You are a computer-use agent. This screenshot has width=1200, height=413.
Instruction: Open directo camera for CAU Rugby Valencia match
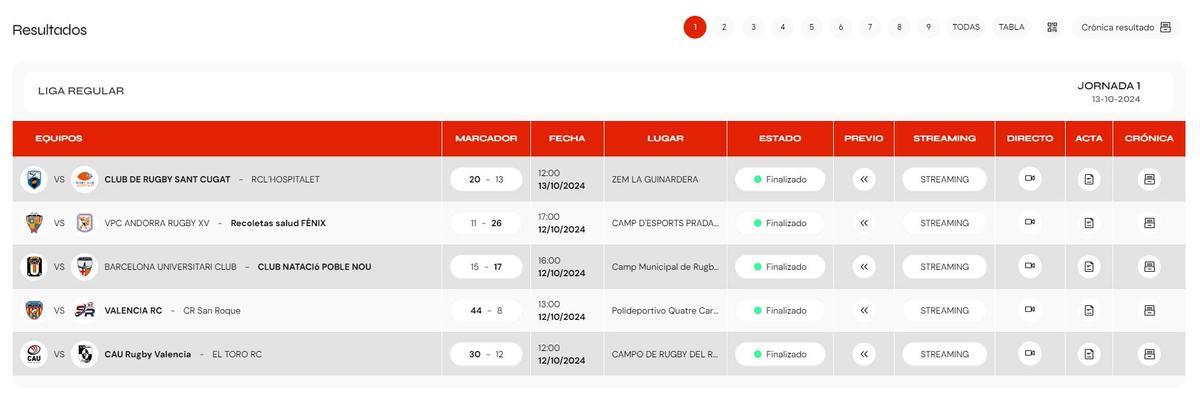click(1030, 353)
